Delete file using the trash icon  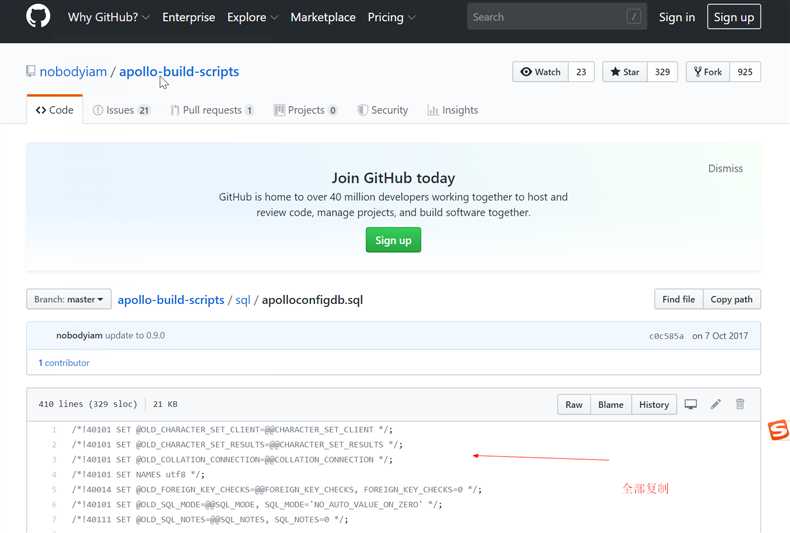point(740,404)
